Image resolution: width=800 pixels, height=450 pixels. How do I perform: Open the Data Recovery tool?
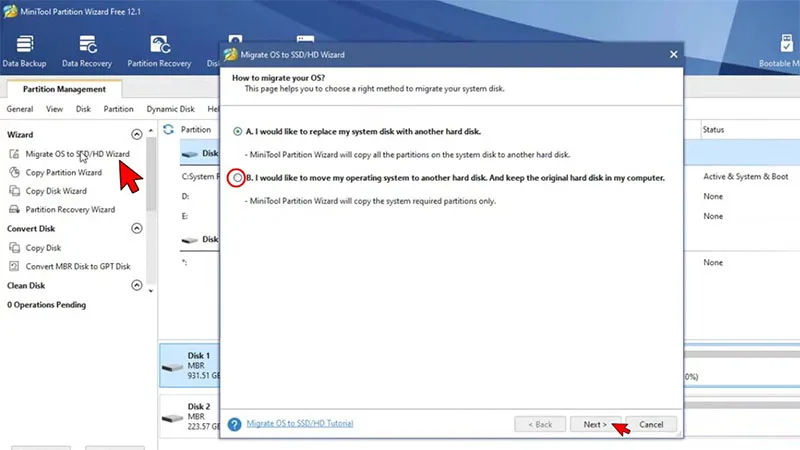click(87, 51)
